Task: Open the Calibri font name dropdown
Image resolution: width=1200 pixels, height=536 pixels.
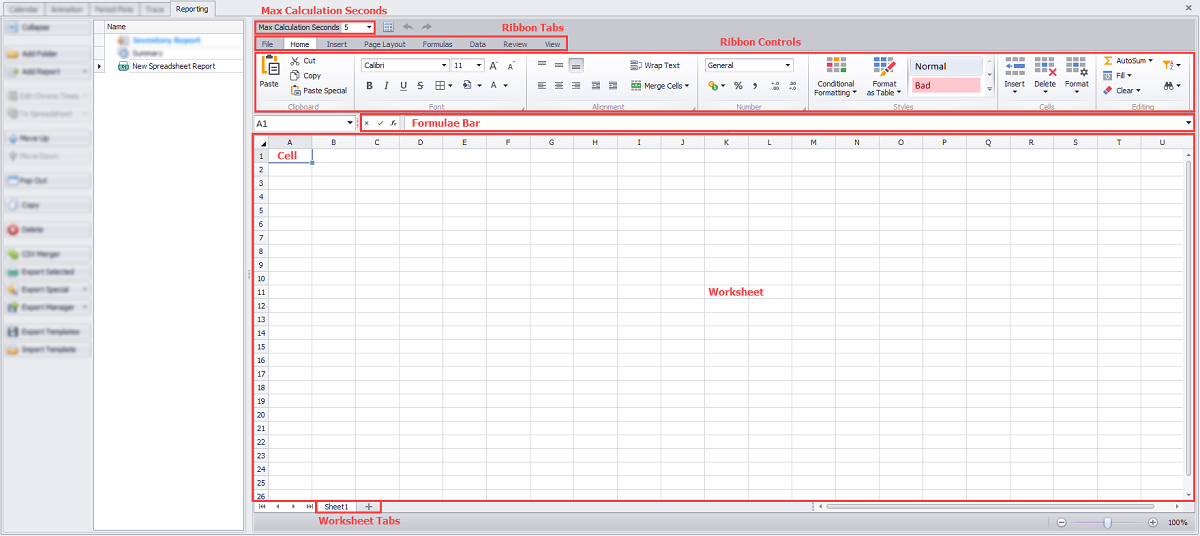Action: tap(443, 66)
